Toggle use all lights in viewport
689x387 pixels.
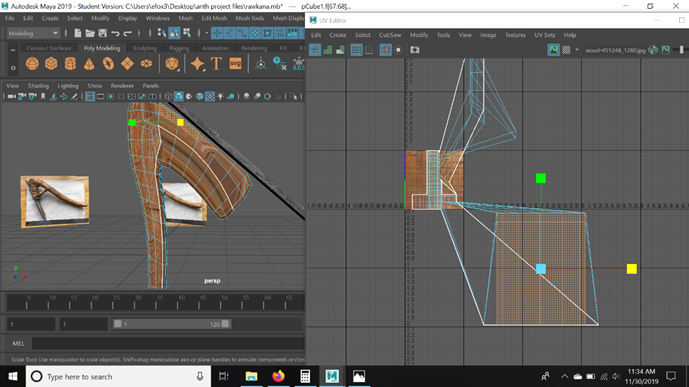[x=221, y=96]
